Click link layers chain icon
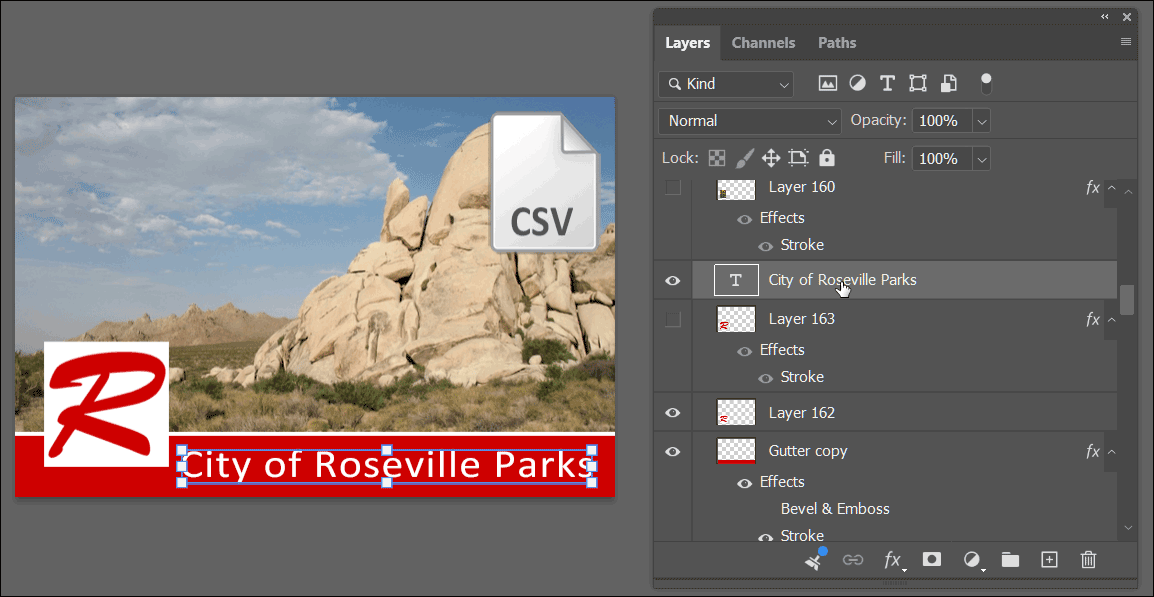 pos(853,560)
